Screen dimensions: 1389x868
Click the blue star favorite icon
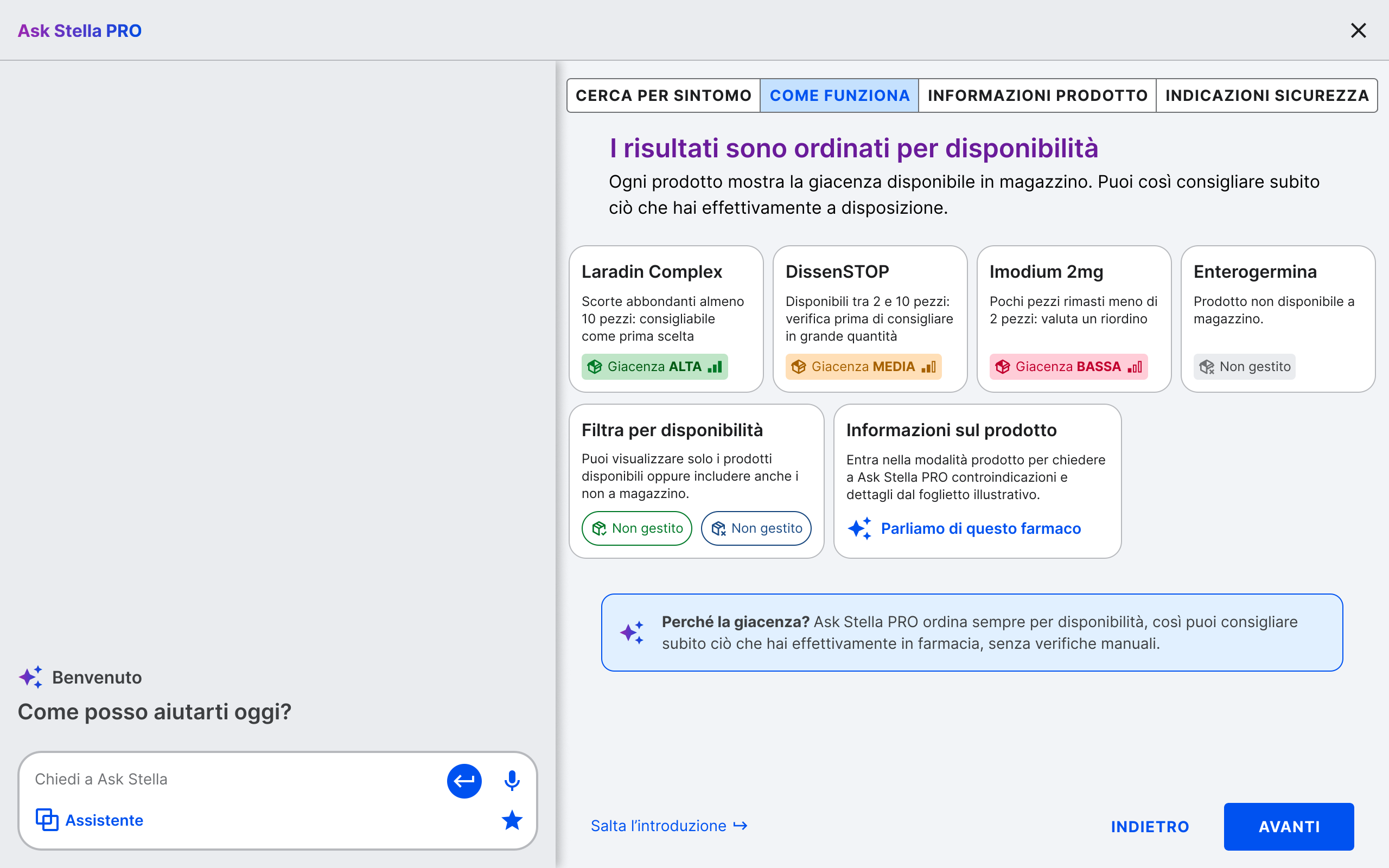(512, 820)
